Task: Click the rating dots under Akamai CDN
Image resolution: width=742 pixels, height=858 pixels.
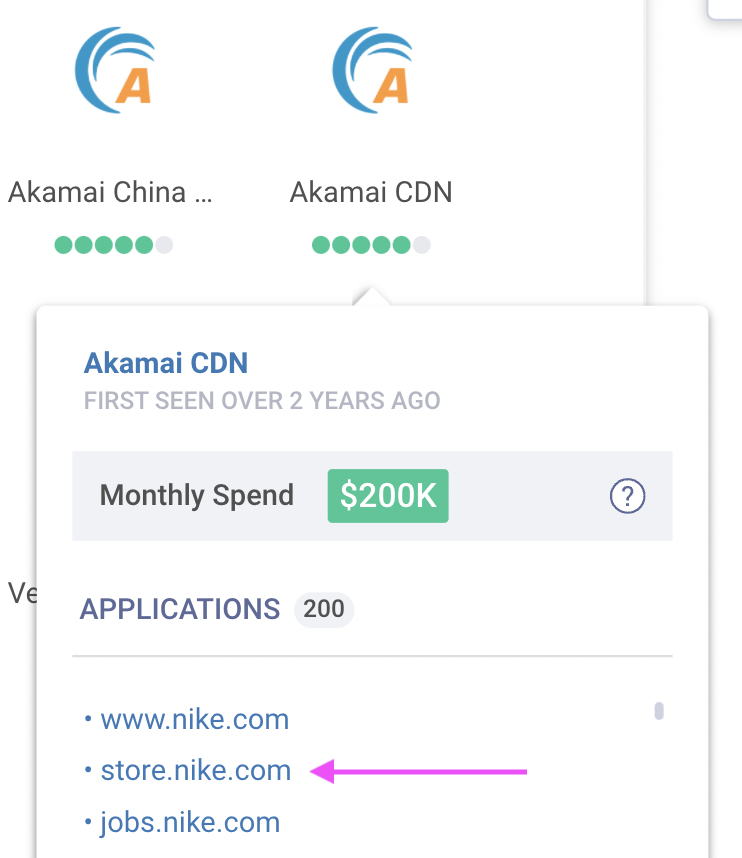Action: [x=371, y=245]
